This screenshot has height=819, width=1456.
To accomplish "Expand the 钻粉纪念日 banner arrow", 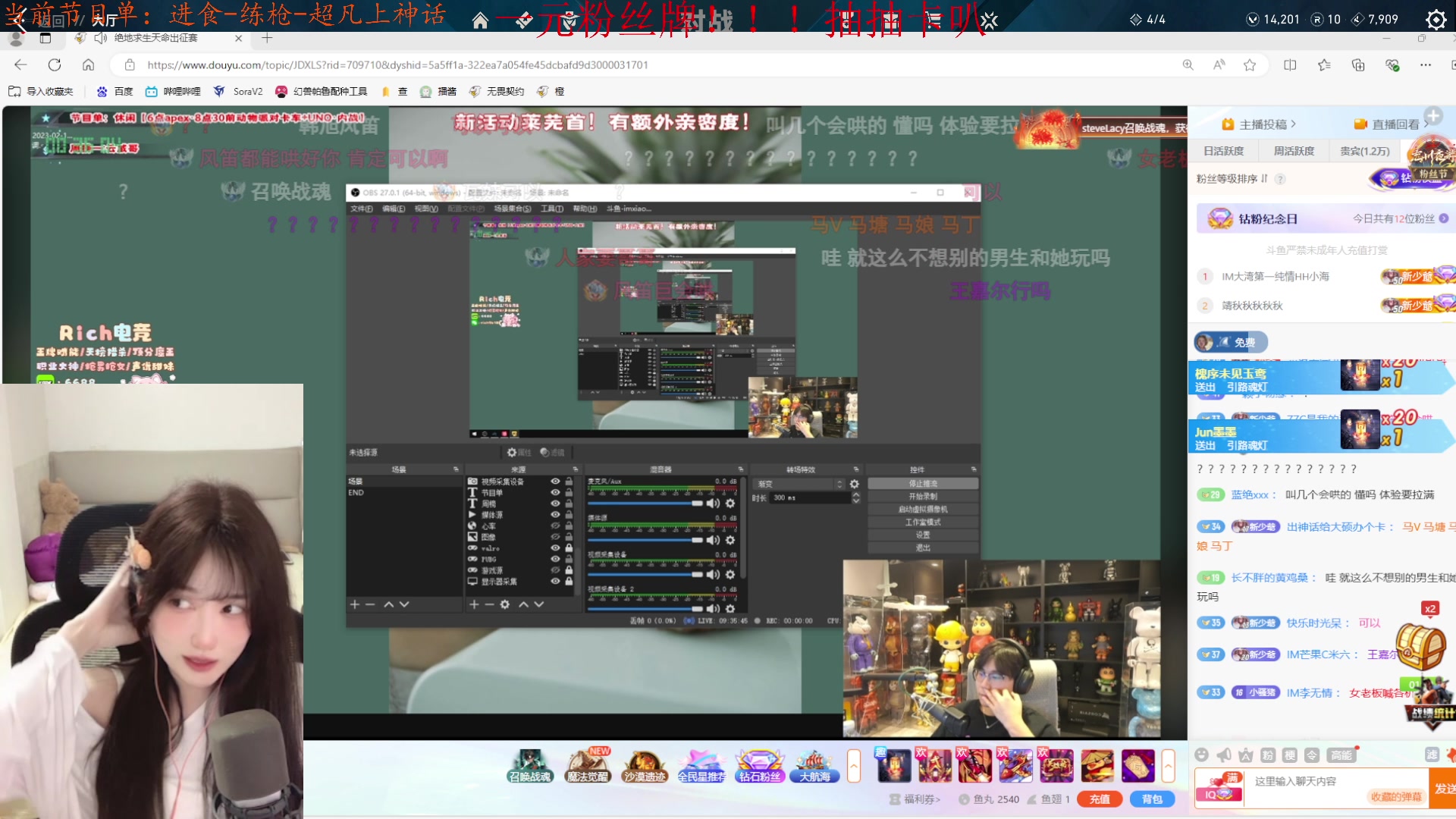I will pos(1444,218).
